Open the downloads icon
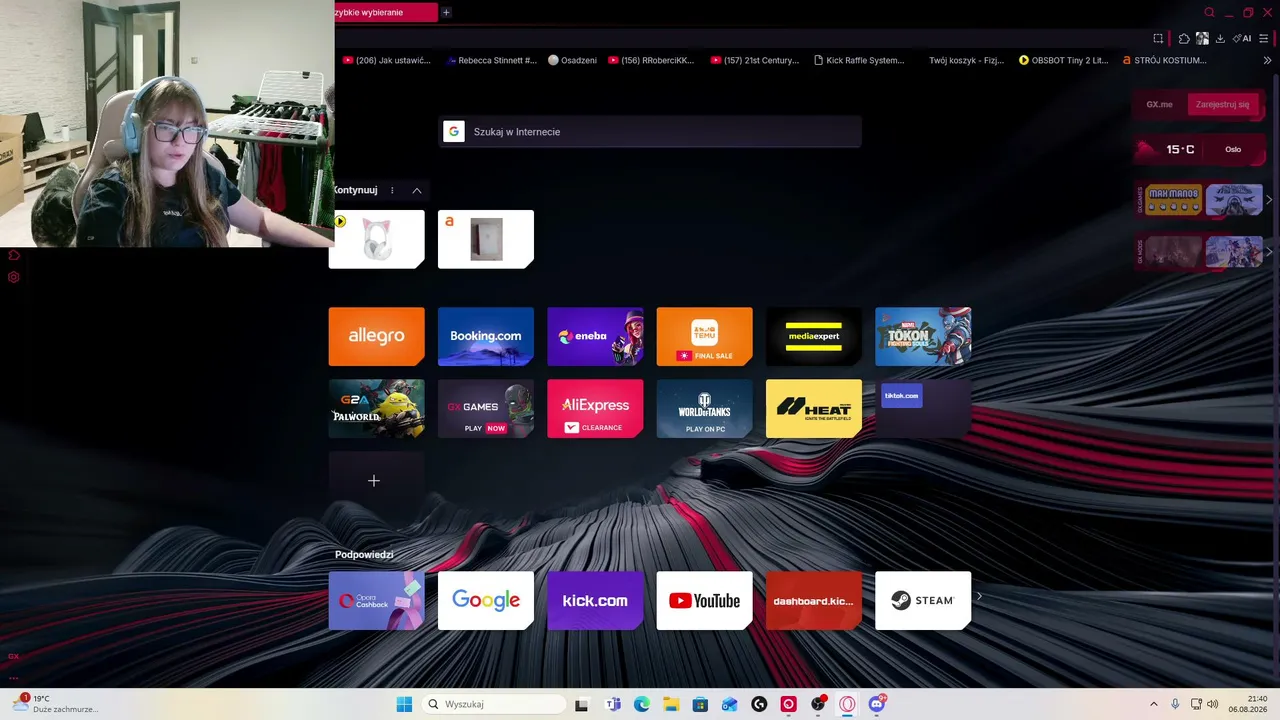The image size is (1280, 720). (1220, 38)
